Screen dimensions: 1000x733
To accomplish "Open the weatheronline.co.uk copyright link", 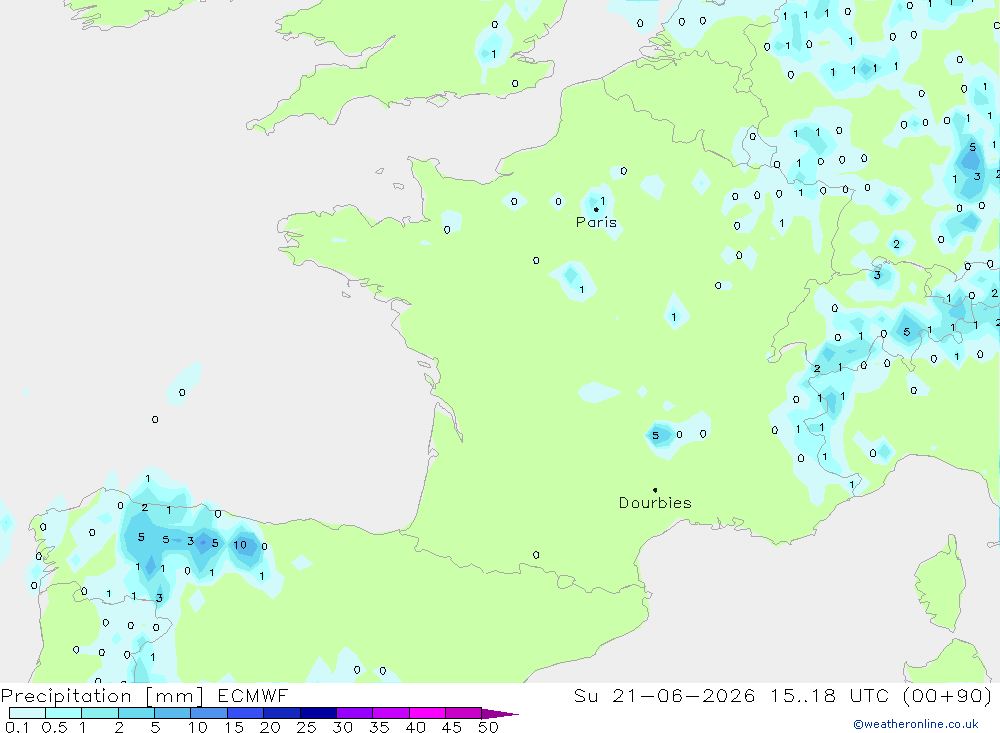I will (916, 724).
